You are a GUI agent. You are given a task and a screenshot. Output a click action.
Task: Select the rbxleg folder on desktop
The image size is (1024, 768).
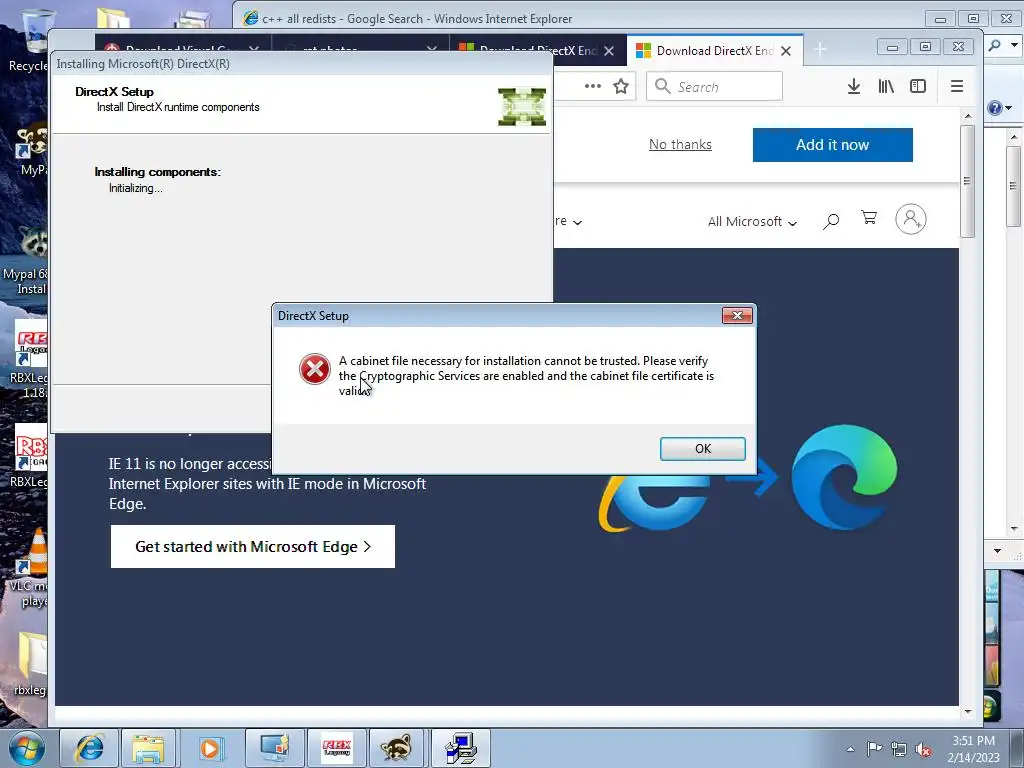click(x=30, y=664)
